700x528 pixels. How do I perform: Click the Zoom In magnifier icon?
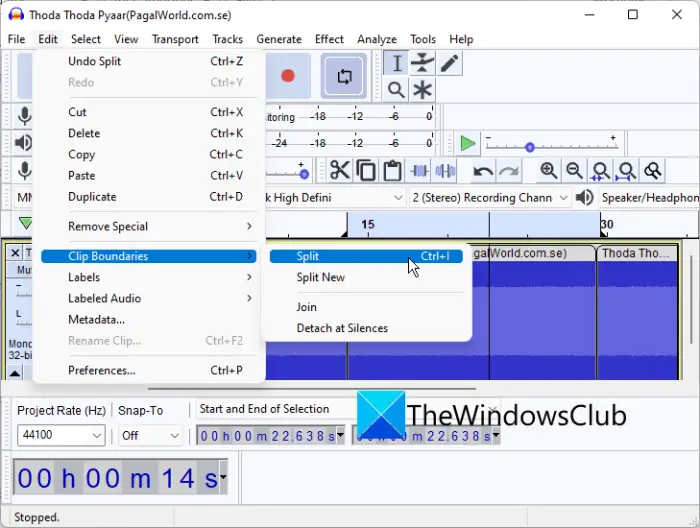pos(548,170)
